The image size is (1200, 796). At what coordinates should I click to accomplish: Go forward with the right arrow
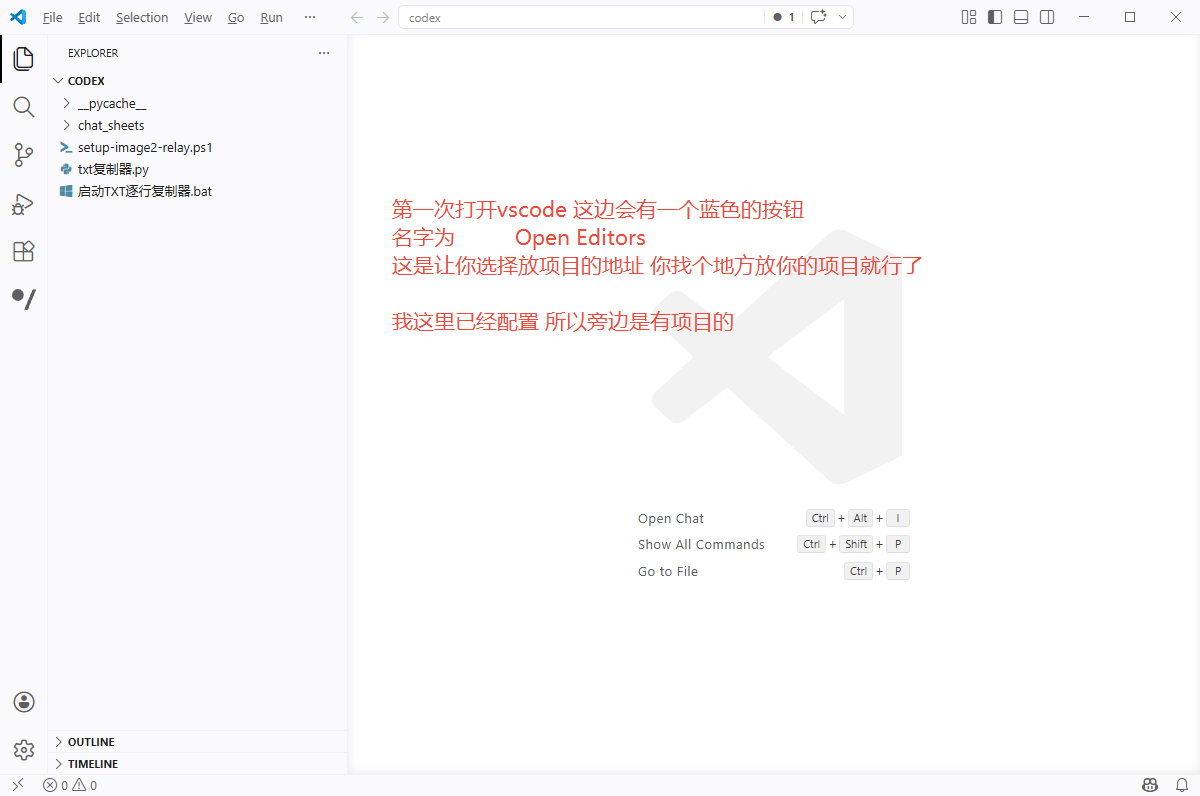click(383, 17)
